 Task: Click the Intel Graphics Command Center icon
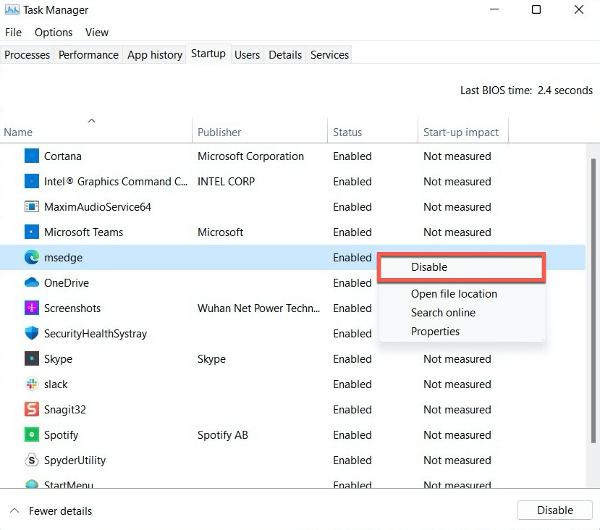point(31,181)
